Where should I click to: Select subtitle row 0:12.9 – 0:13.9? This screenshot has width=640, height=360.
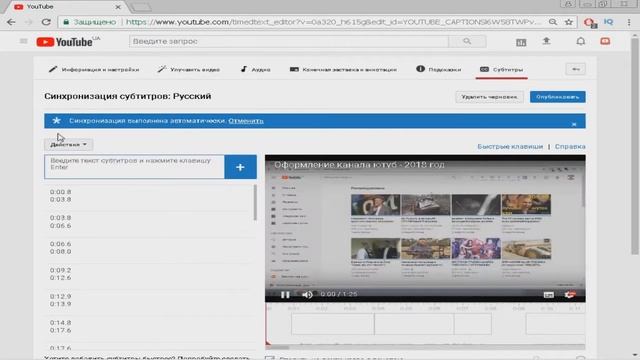149,300
